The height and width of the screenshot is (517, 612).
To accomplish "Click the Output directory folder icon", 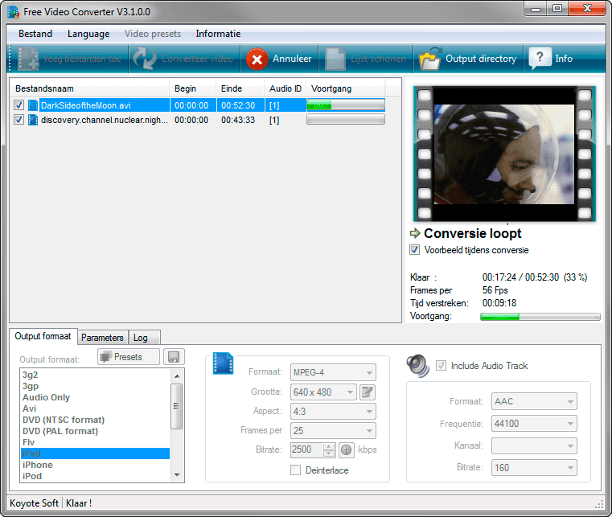I will pos(430,59).
